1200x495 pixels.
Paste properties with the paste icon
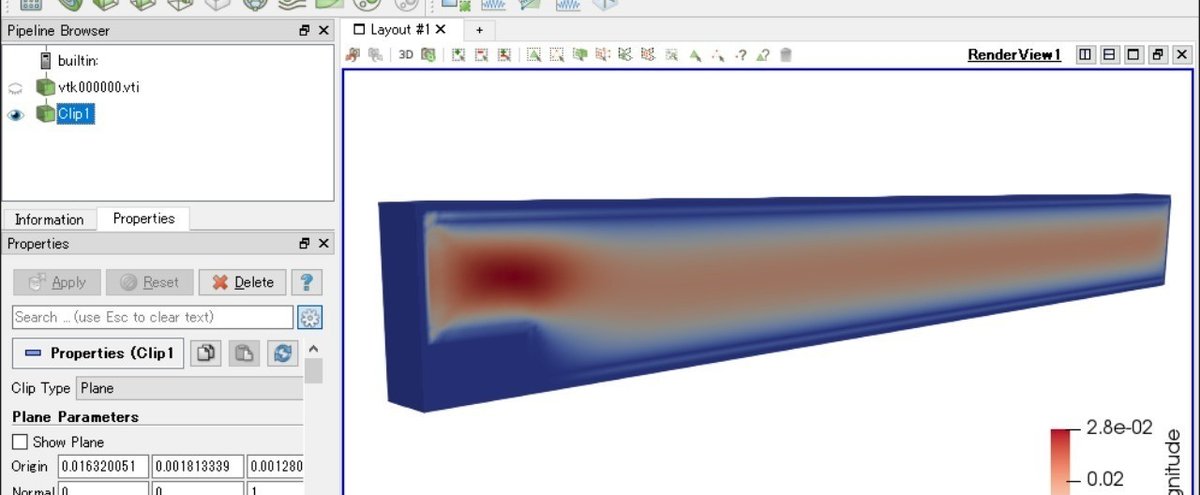(x=244, y=353)
